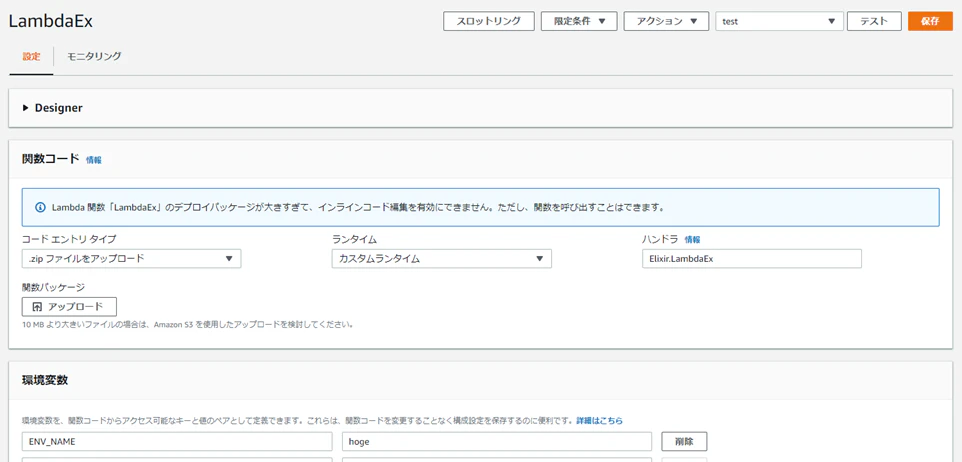Click the 関数パッケージ label
This screenshot has width=962, height=462.
pos(53,287)
